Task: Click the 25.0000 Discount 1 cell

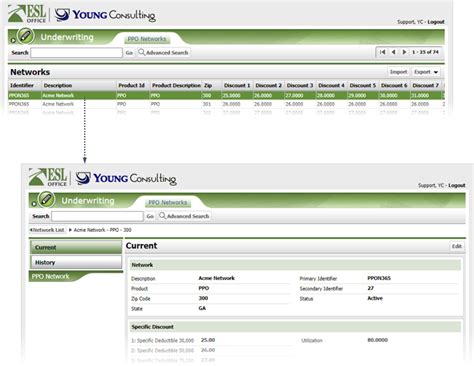Action: tap(231, 96)
